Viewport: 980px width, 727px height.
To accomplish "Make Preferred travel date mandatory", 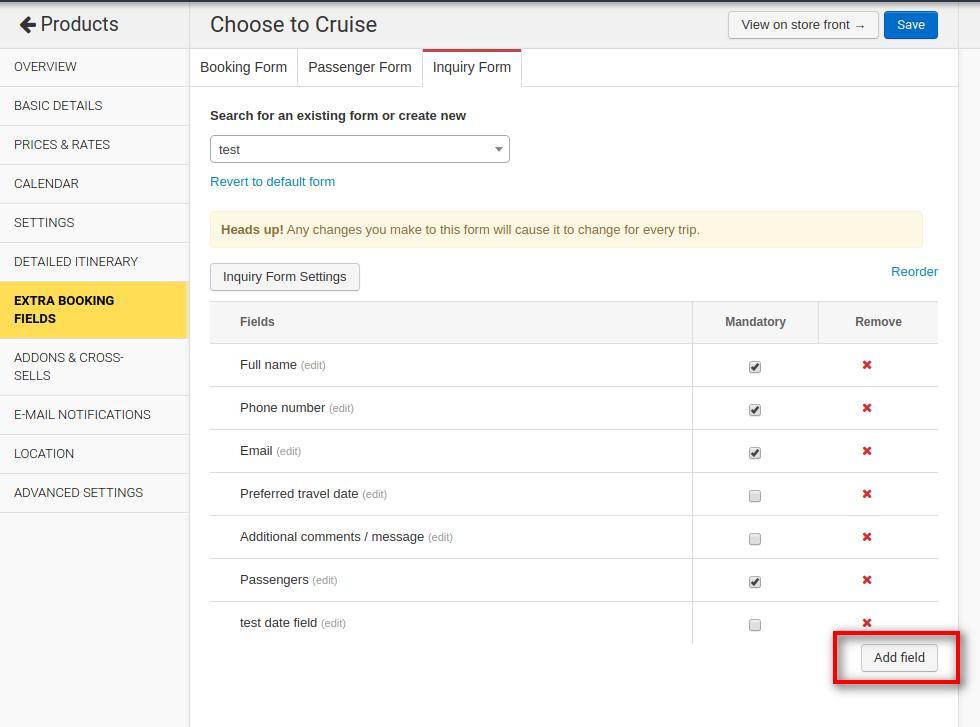I will [x=755, y=496].
